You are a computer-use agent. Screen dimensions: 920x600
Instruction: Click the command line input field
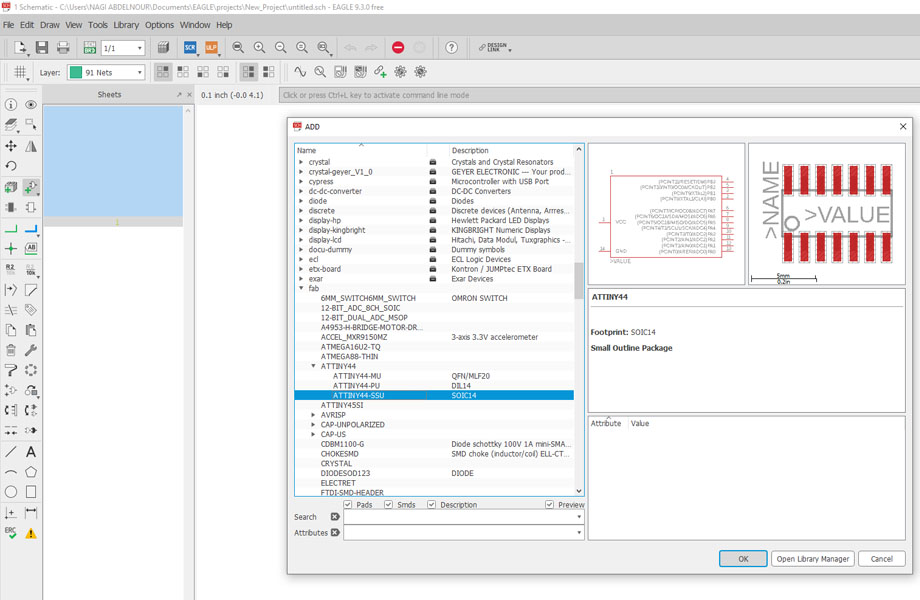pos(599,95)
